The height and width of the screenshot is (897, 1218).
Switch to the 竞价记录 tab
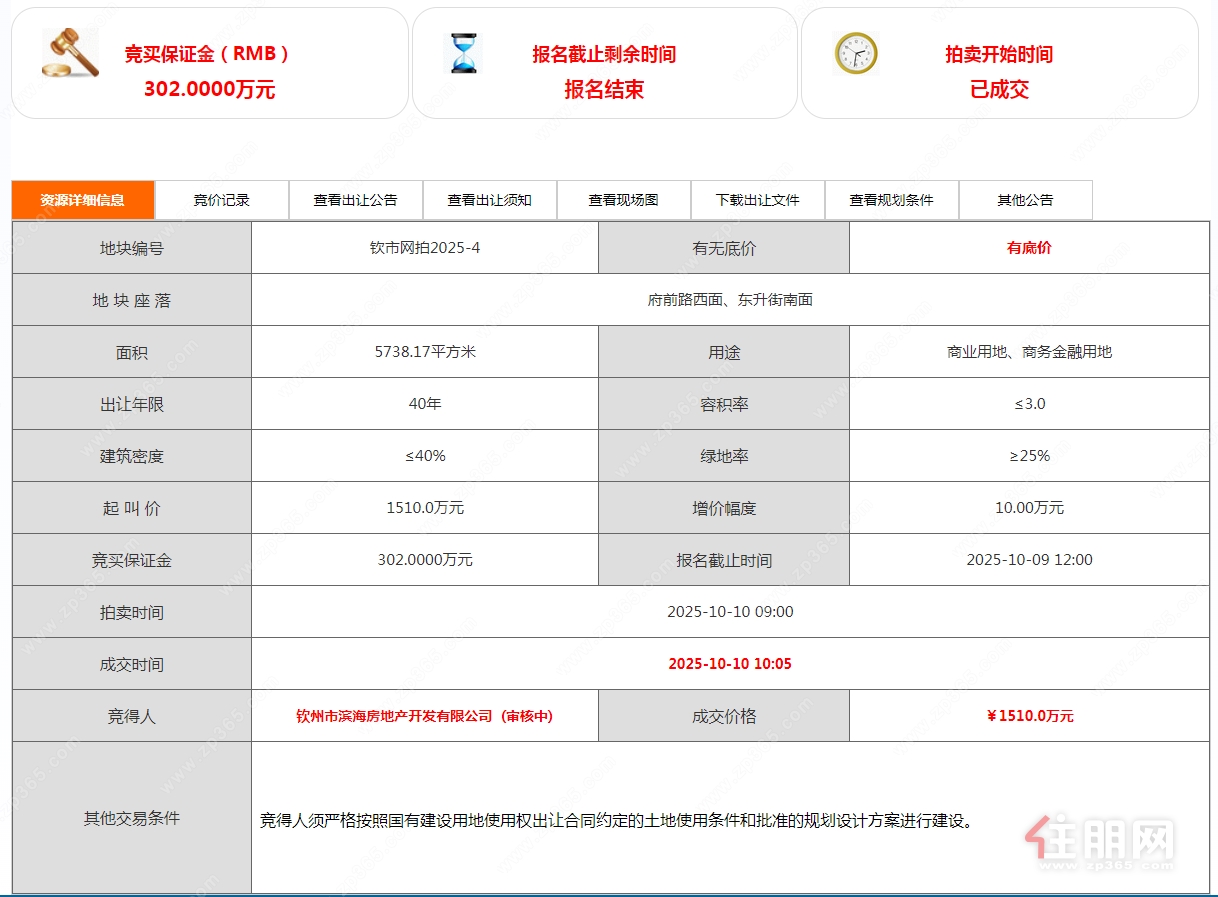[x=222, y=200]
